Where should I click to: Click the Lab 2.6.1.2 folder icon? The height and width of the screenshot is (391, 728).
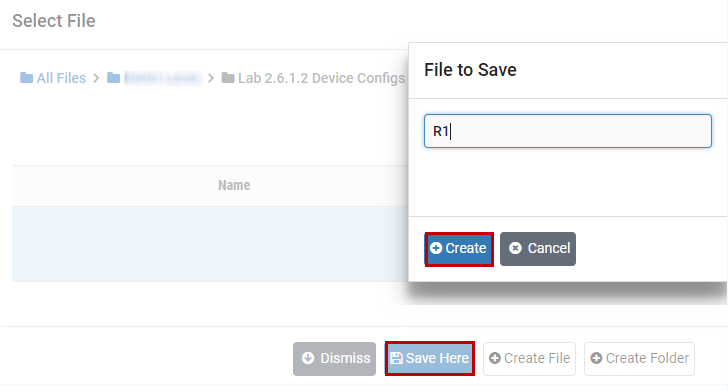[x=228, y=78]
